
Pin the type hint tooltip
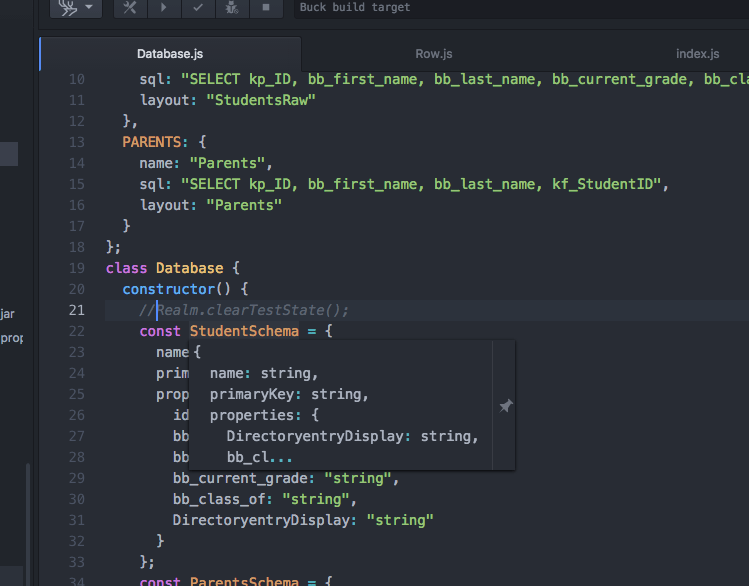click(x=505, y=406)
